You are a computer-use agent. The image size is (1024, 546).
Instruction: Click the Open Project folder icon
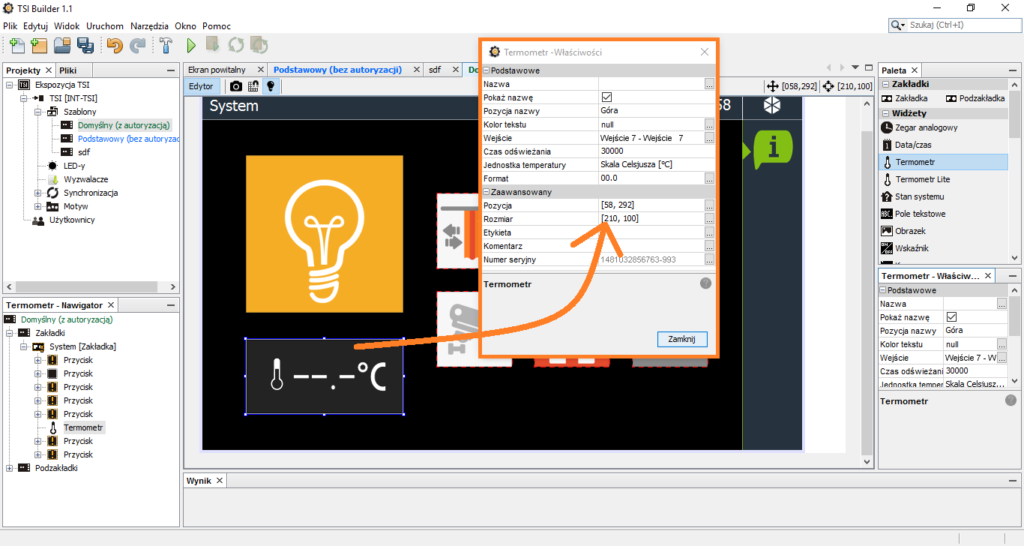coord(62,45)
